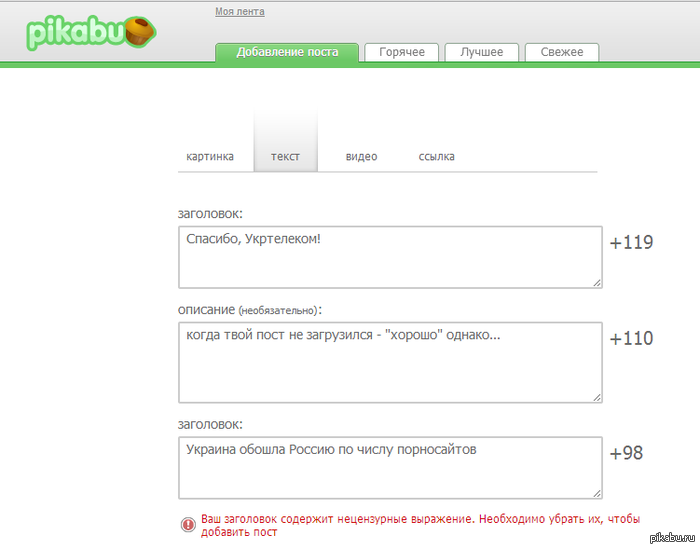Focus the Украина обошла Россию title field
The image size is (700, 549).
point(391,468)
